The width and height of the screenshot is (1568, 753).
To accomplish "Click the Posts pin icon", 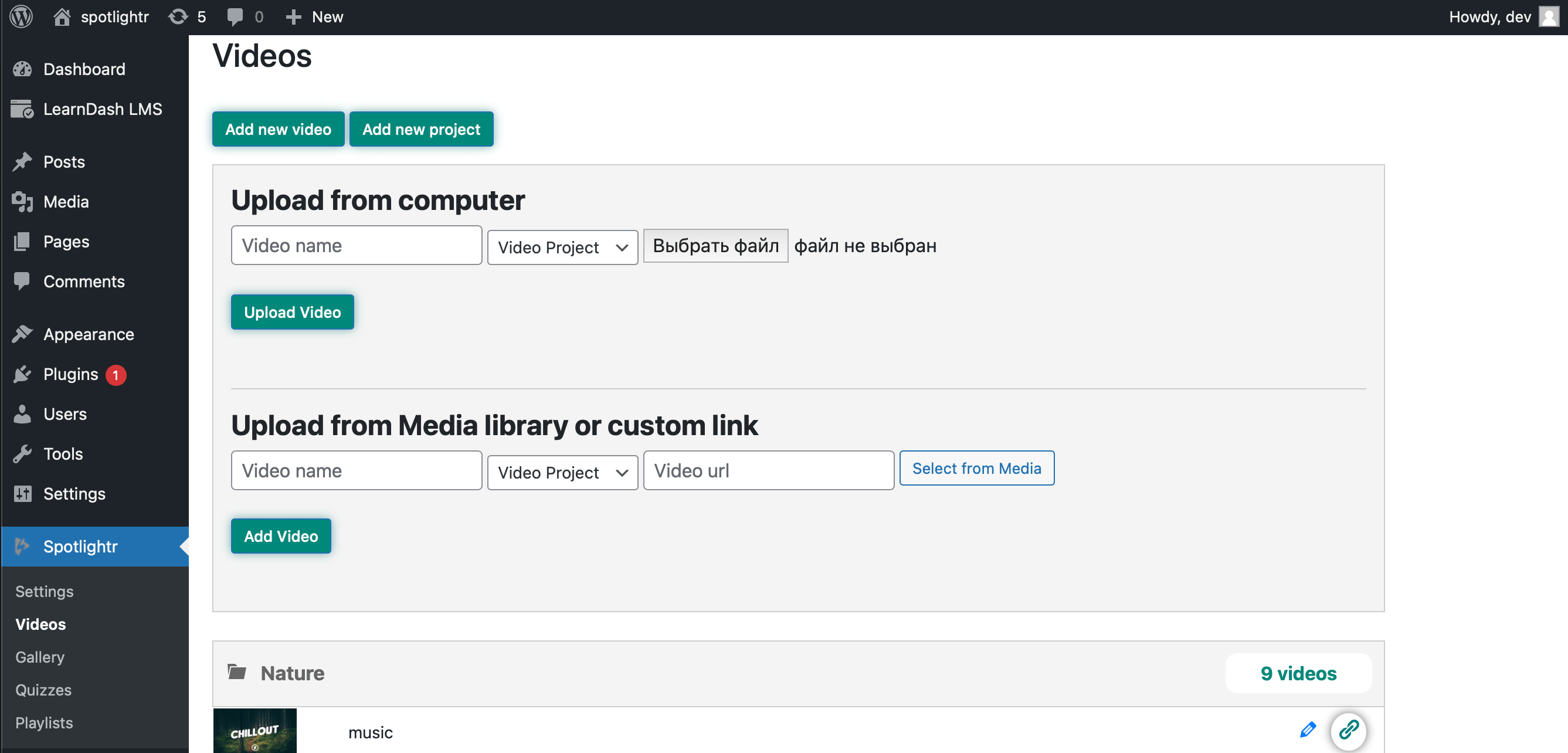I will click(22, 161).
